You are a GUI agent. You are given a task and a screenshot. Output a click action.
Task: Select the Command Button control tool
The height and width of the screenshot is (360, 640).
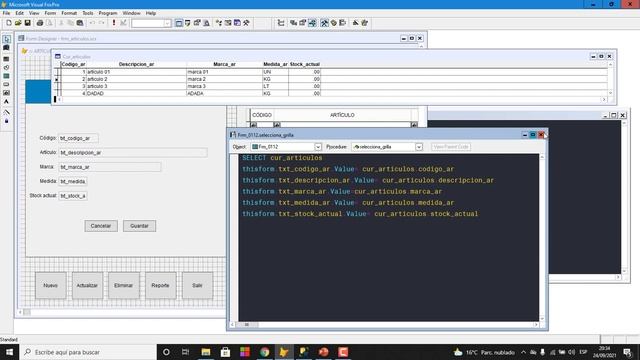7,84
